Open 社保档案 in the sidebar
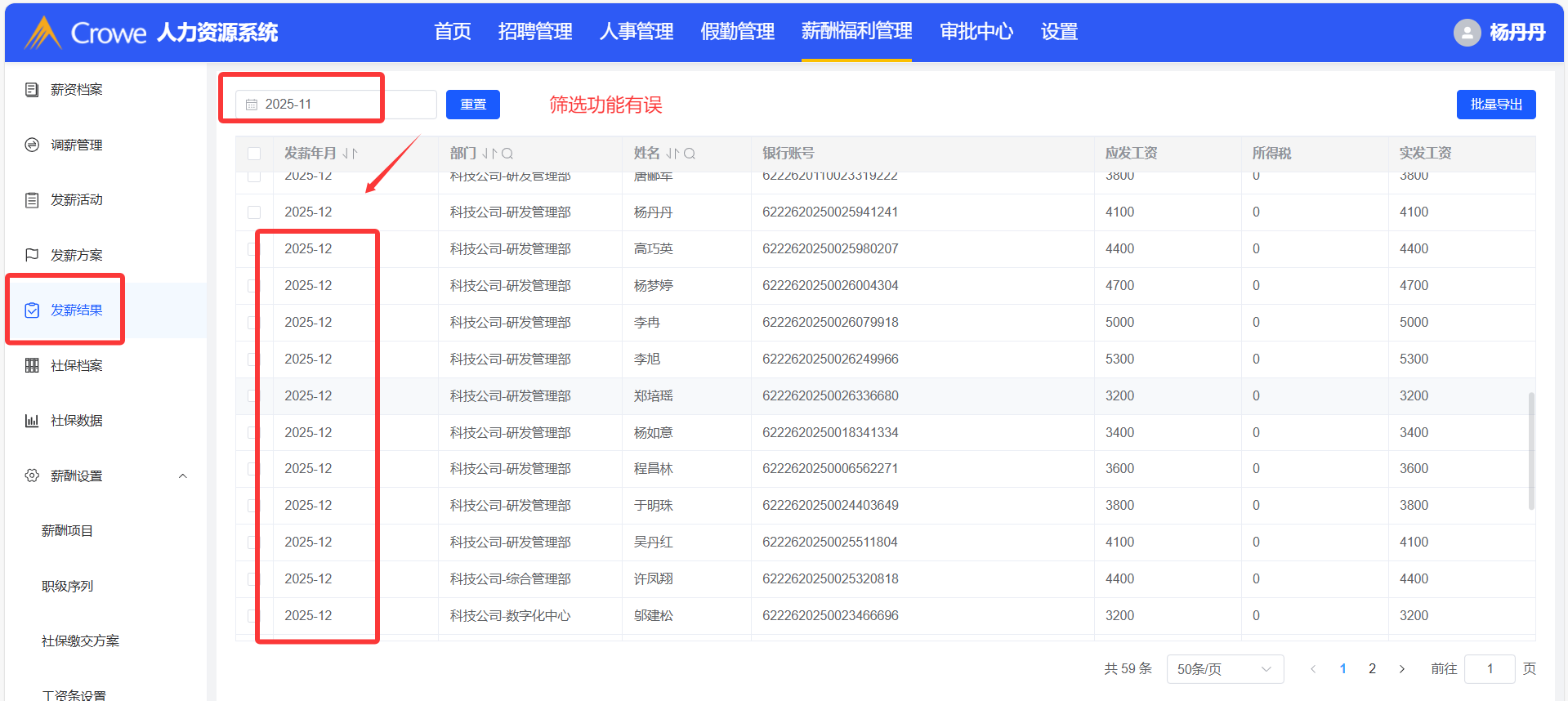 click(x=76, y=366)
